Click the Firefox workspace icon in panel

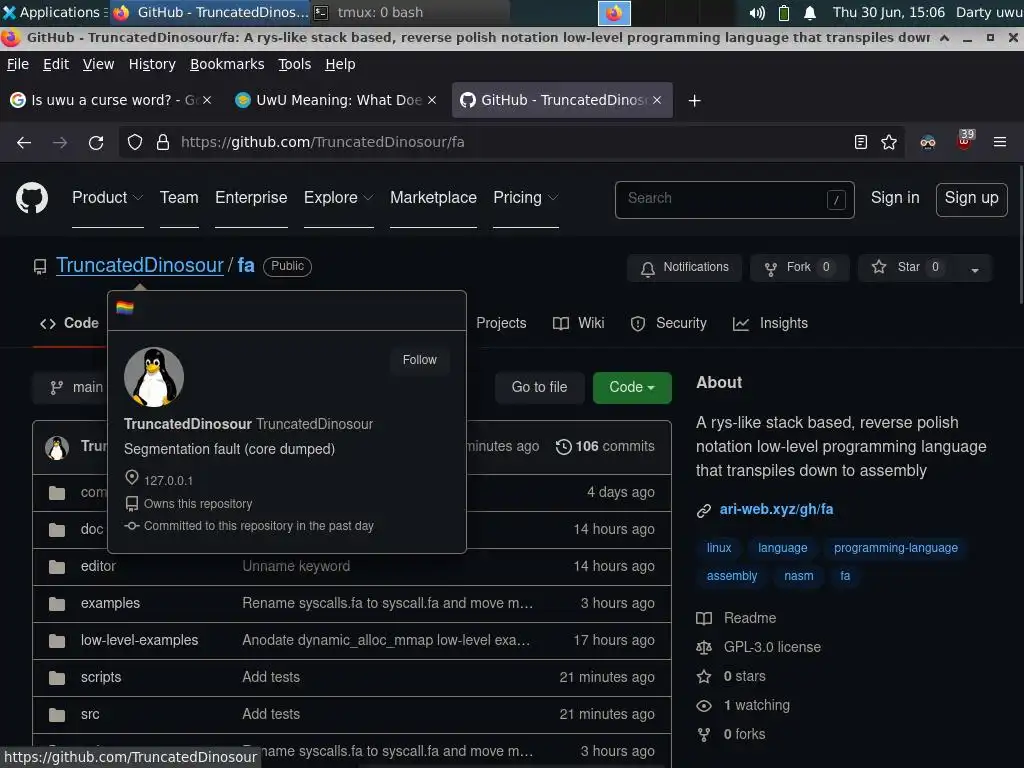click(614, 12)
